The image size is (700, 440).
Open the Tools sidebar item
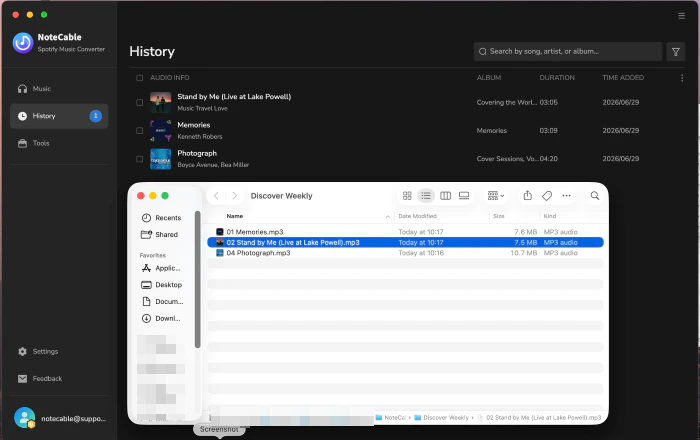[59, 143]
